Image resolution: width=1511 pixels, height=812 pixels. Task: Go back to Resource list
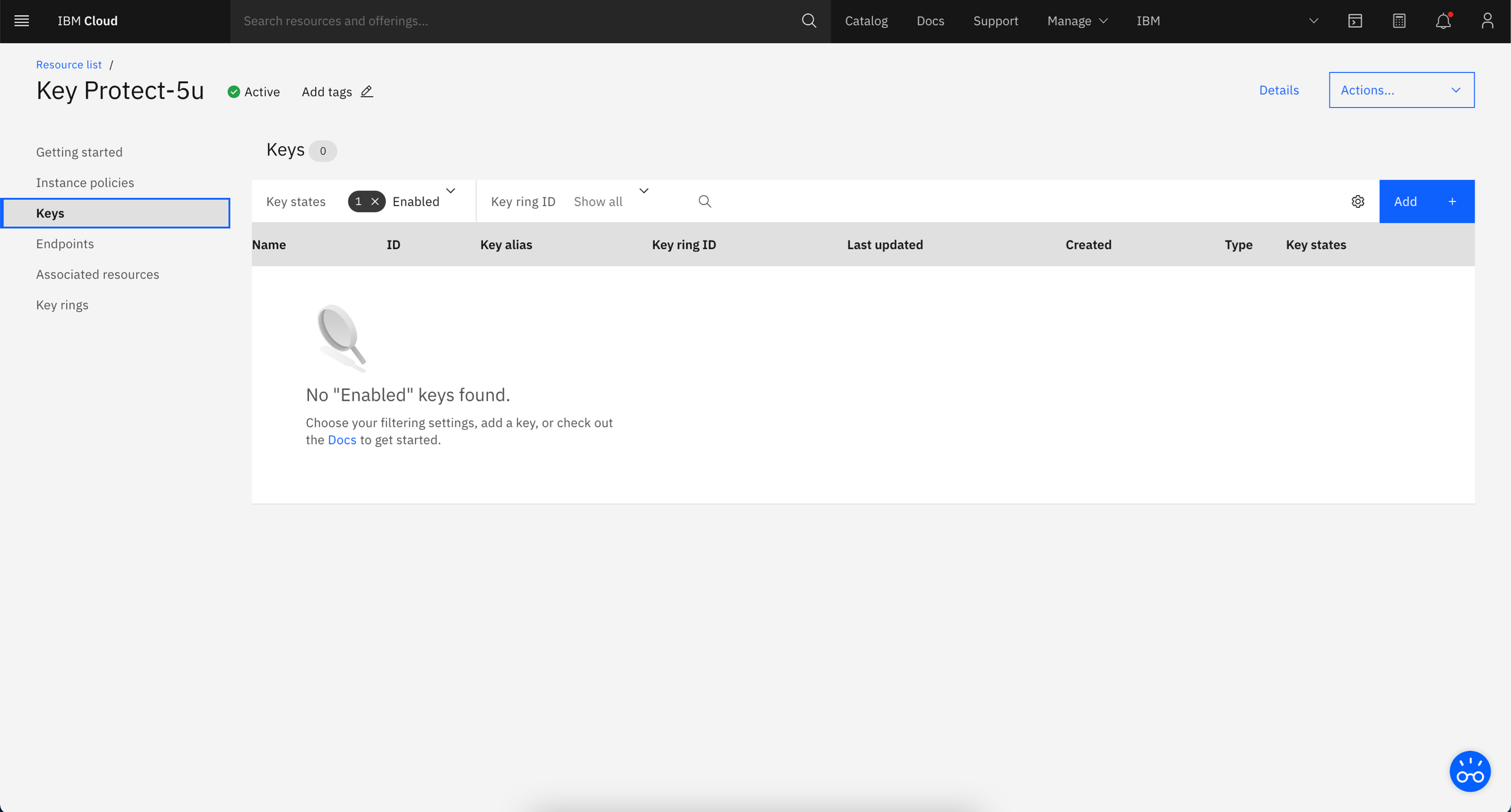pyautogui.click(x=69, y=65)
